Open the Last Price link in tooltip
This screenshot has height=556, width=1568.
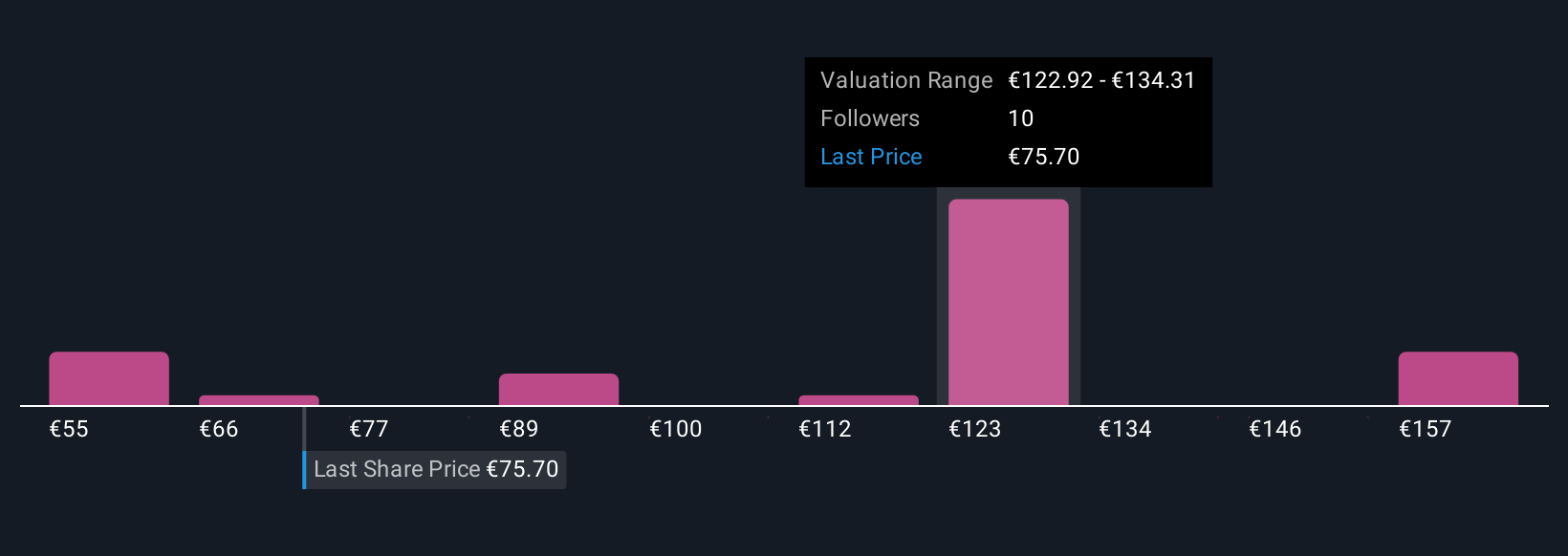click(871, 157)
